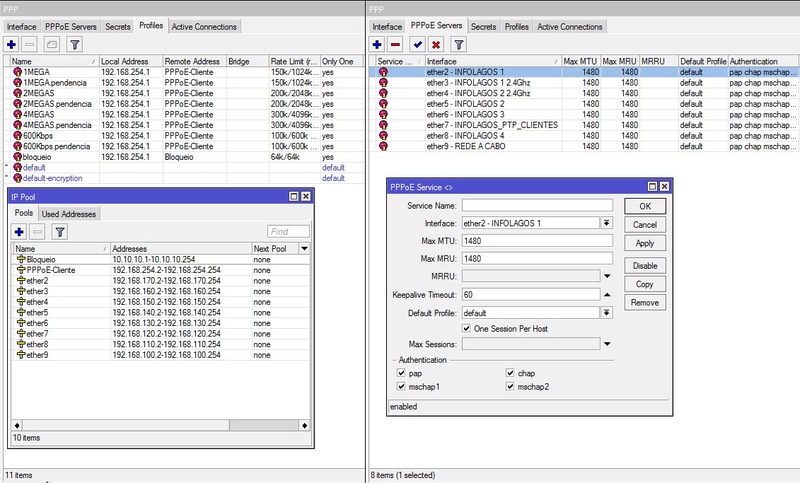Open the Default Profile dropdown
Image resolution: width=800 pixels, height=483 pixels.
click(606, 312)
